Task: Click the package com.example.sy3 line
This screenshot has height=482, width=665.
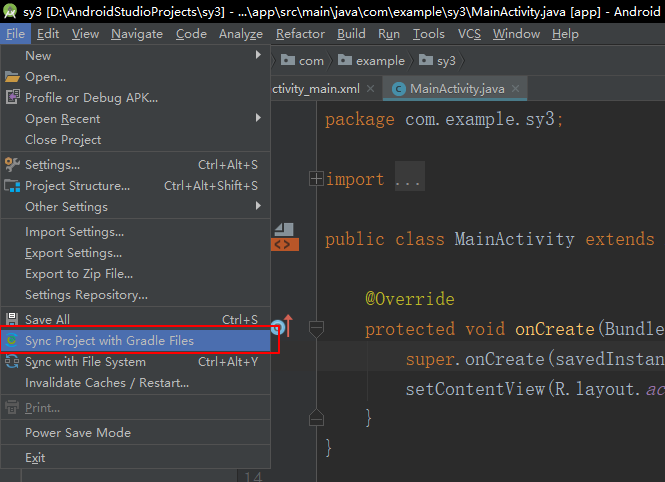Action: pos(444,119)
